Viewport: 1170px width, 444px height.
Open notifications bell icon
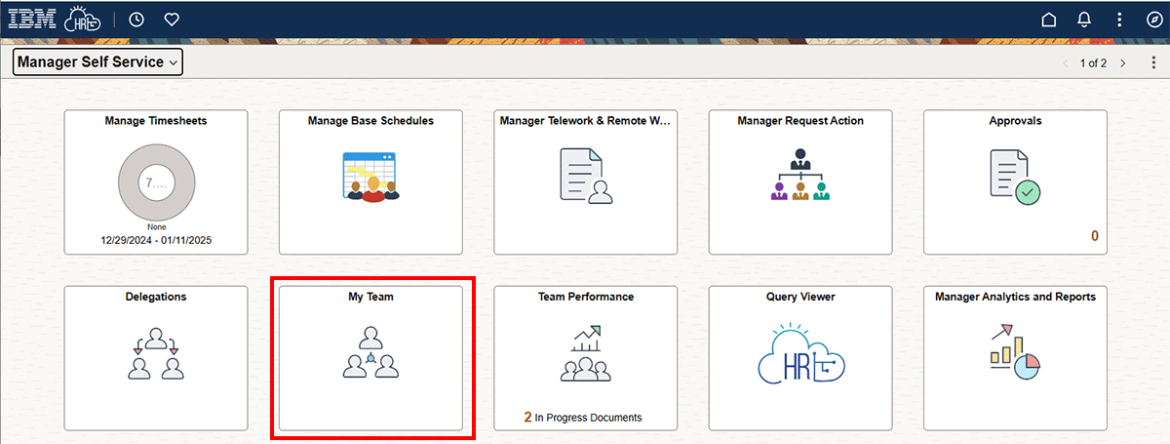1084,19
